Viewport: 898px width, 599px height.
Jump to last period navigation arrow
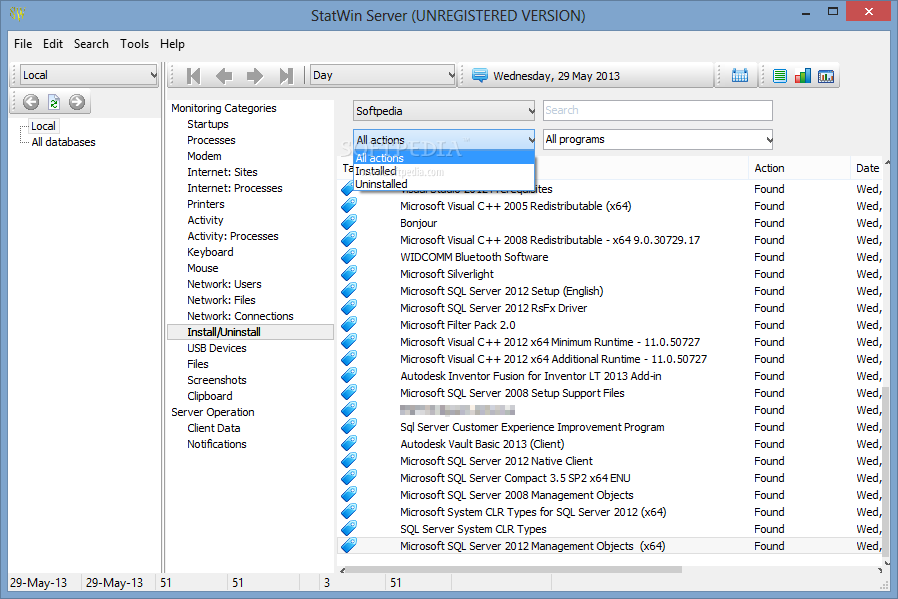click(286, 76)
